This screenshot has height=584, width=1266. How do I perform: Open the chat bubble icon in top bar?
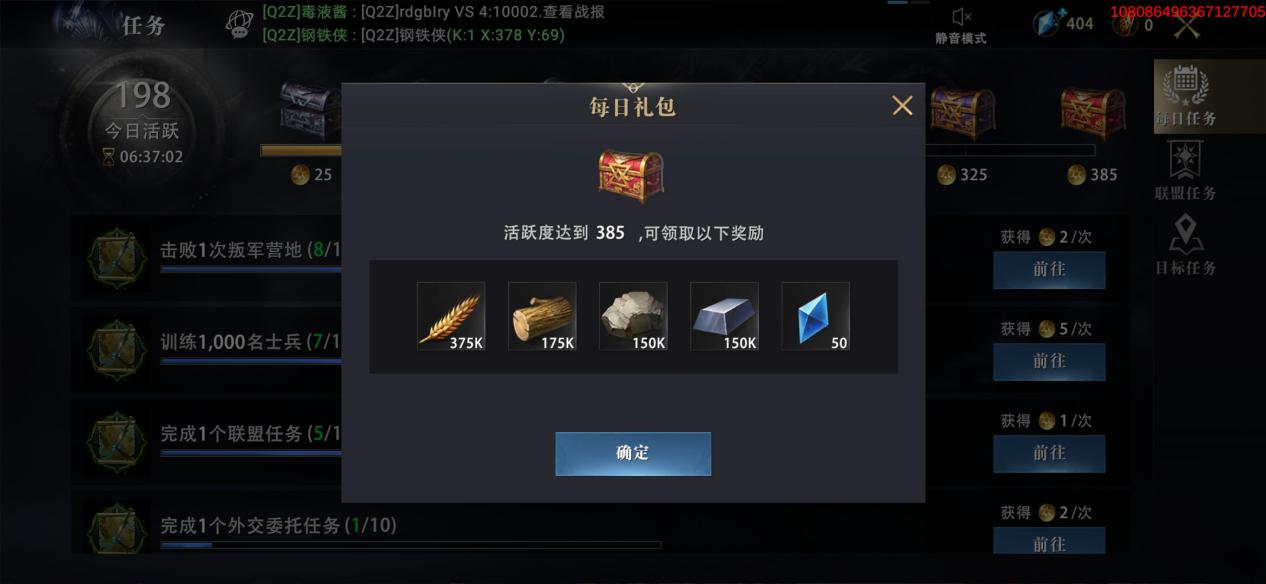tap(239, 24)
